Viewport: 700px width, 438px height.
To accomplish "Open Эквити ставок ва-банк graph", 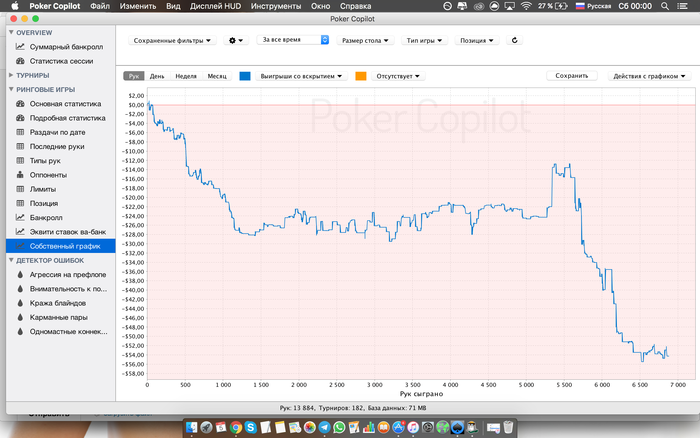I will click(x=68, y=231).
